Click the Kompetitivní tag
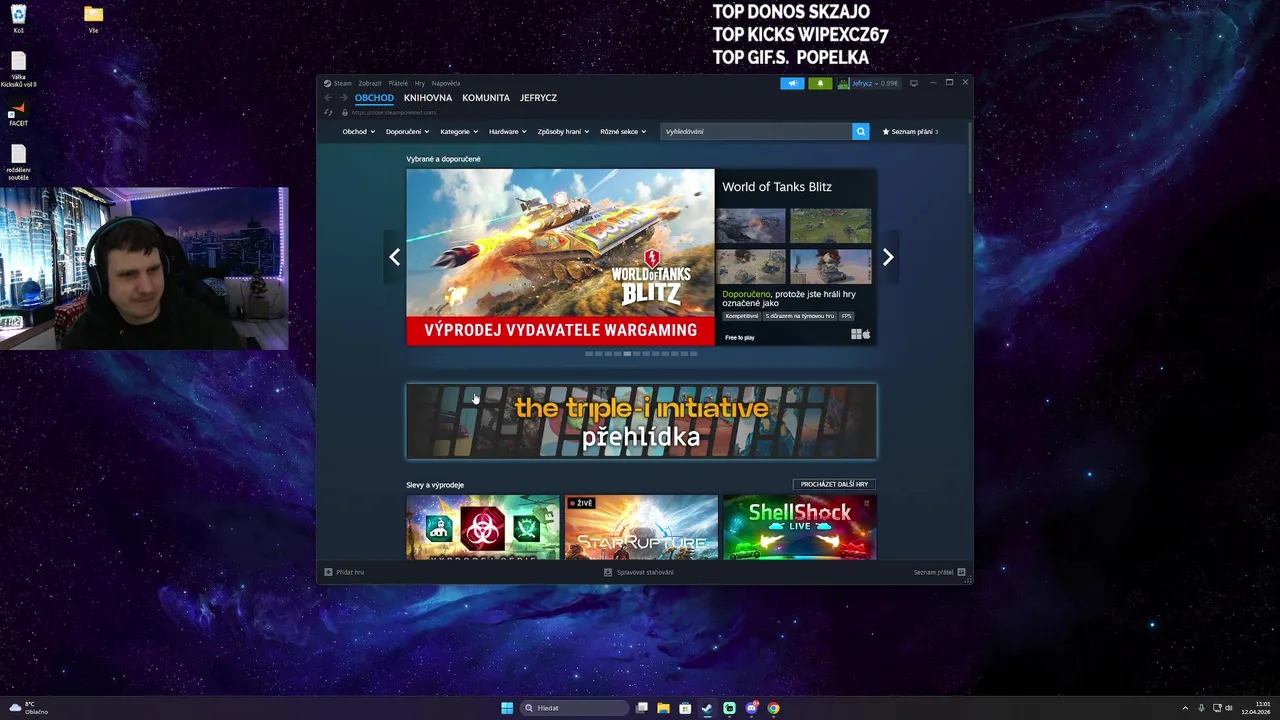 [x=742, y=316]
